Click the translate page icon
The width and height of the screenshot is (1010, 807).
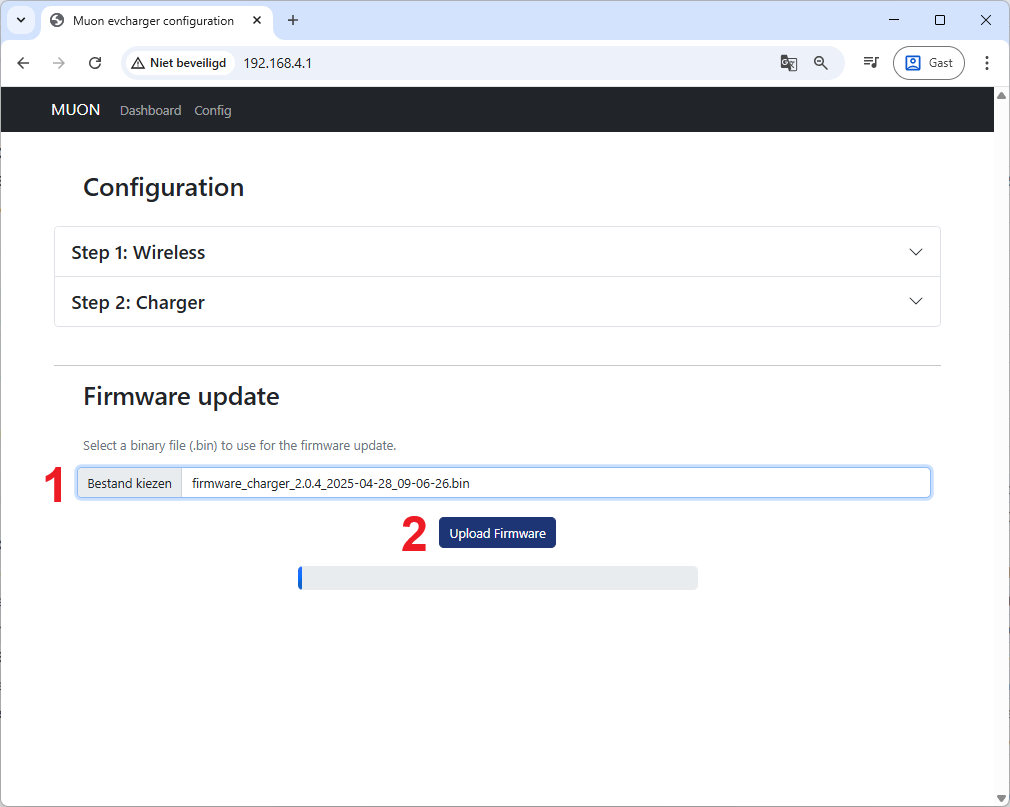click(789, 63)
